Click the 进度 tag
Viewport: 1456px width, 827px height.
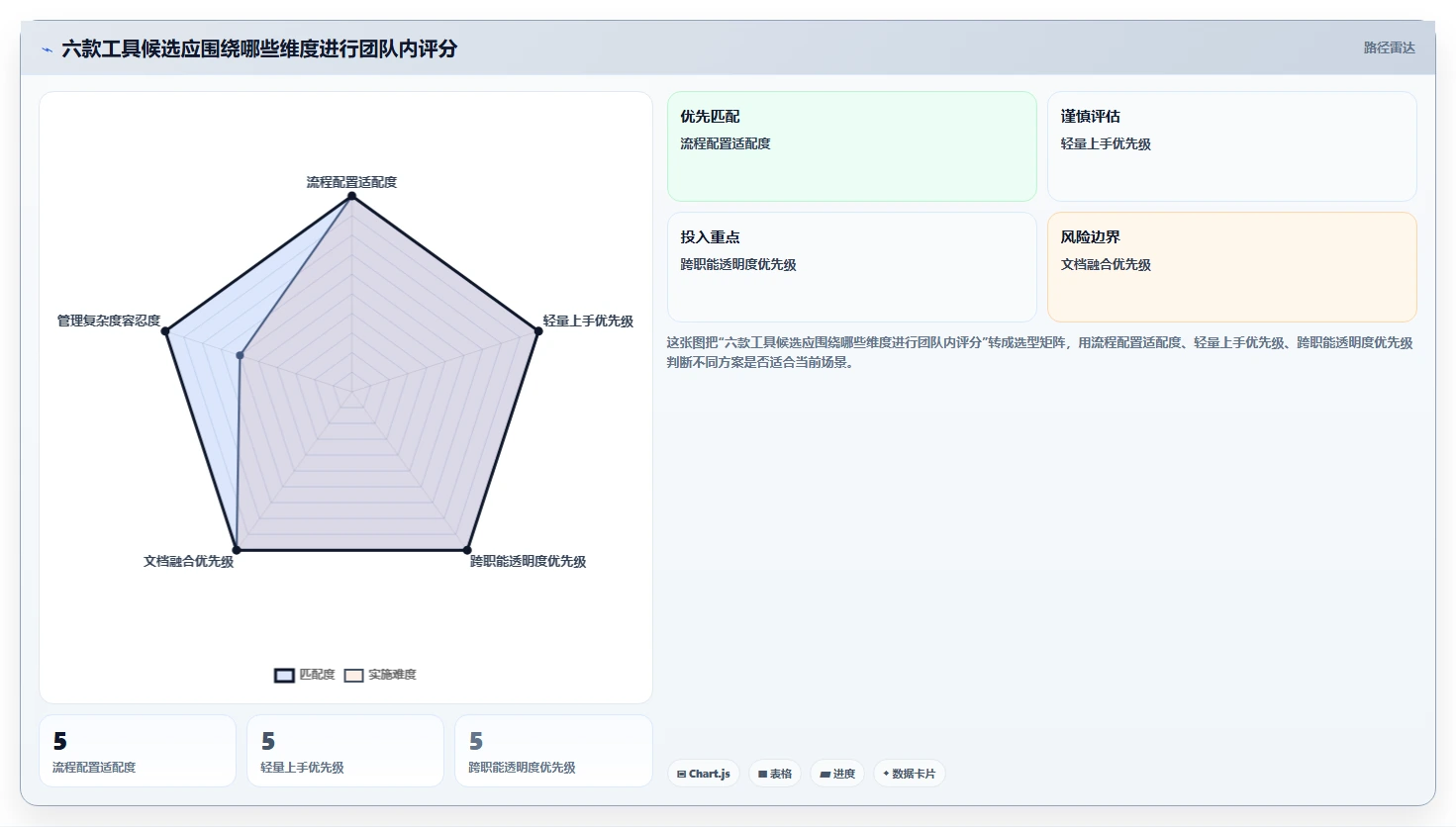click(837, 774)
